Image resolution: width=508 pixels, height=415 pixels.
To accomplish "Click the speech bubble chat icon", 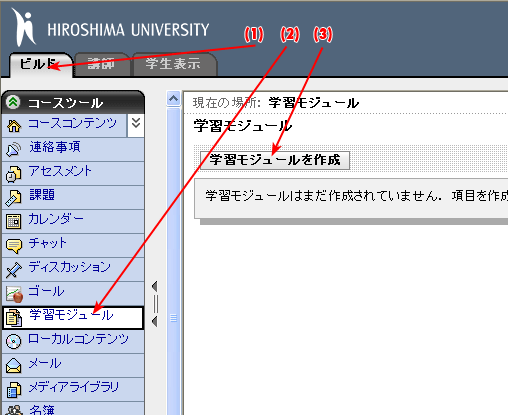I will click(14, 246).
